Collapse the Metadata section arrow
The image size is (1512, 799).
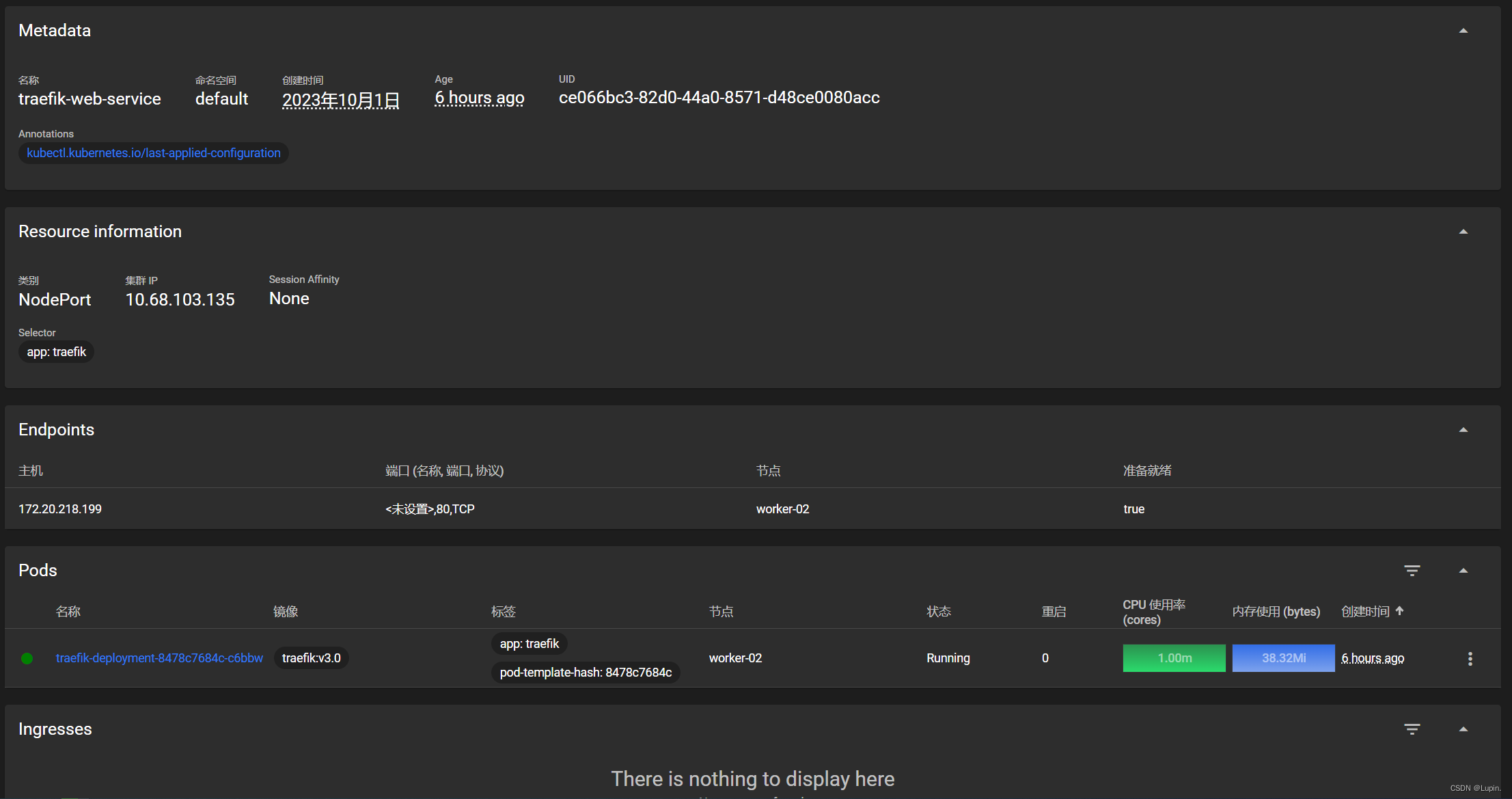click(1463, 31)
